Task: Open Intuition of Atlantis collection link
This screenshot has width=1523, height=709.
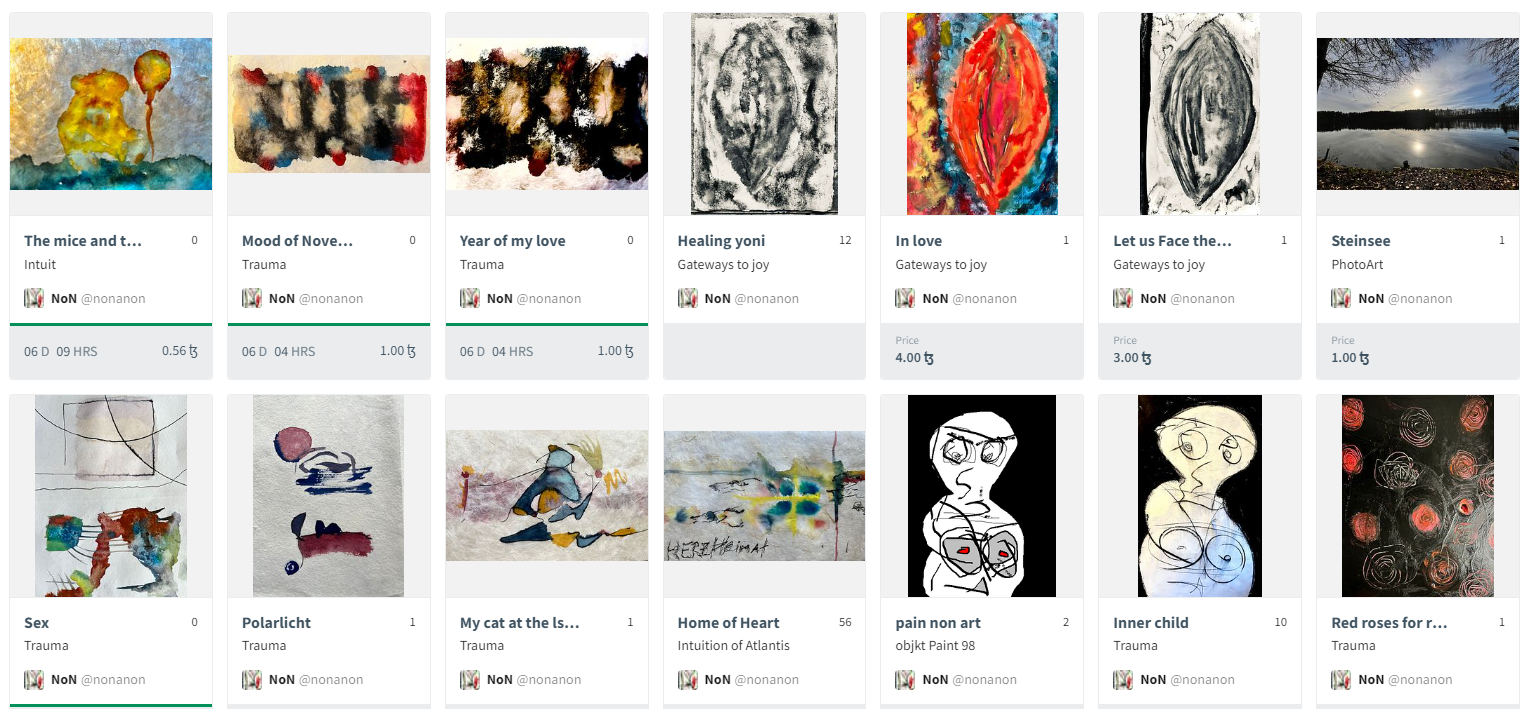Action: click(x=733, y=646)
